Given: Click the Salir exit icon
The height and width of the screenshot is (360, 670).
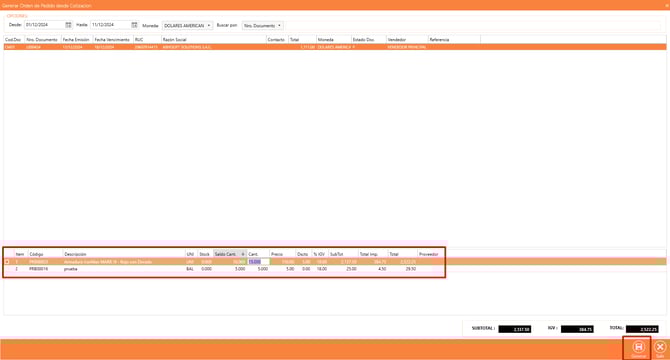Looking at the screenshot, I should (x=660, y=348).
